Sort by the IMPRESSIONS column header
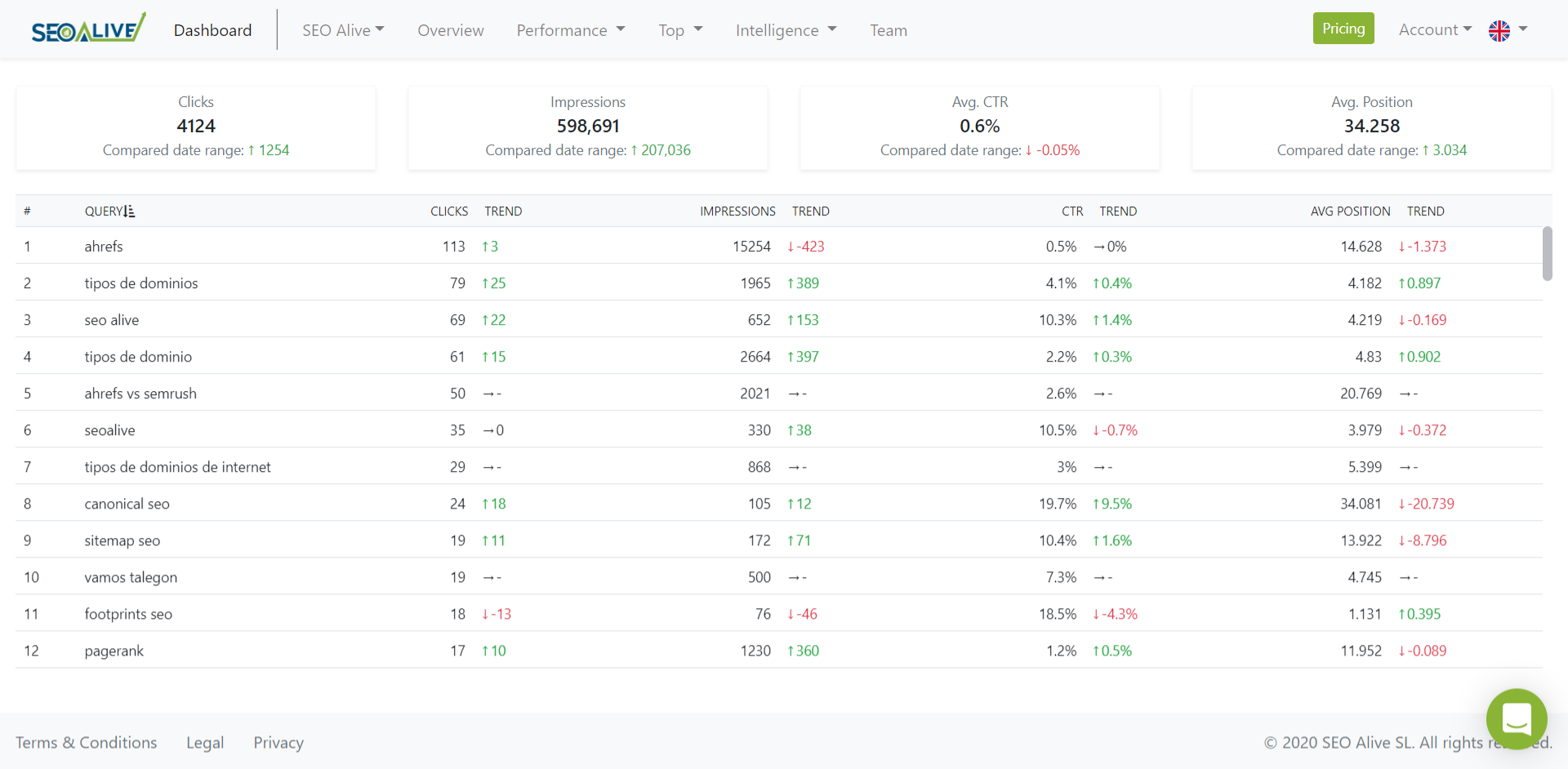The width and height of the screenshot is (1568, 769). click(x=737, y=211)
